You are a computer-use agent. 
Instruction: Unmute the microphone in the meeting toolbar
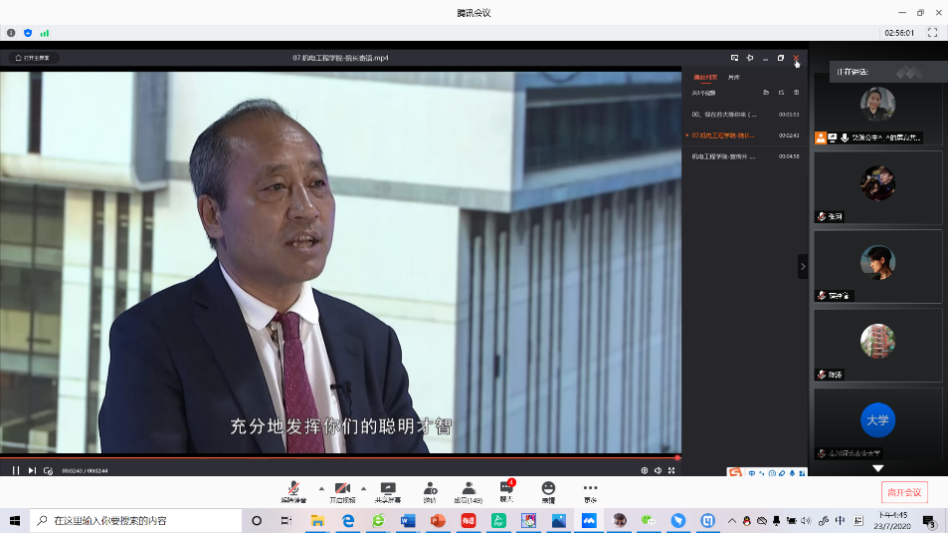point(293,489)
